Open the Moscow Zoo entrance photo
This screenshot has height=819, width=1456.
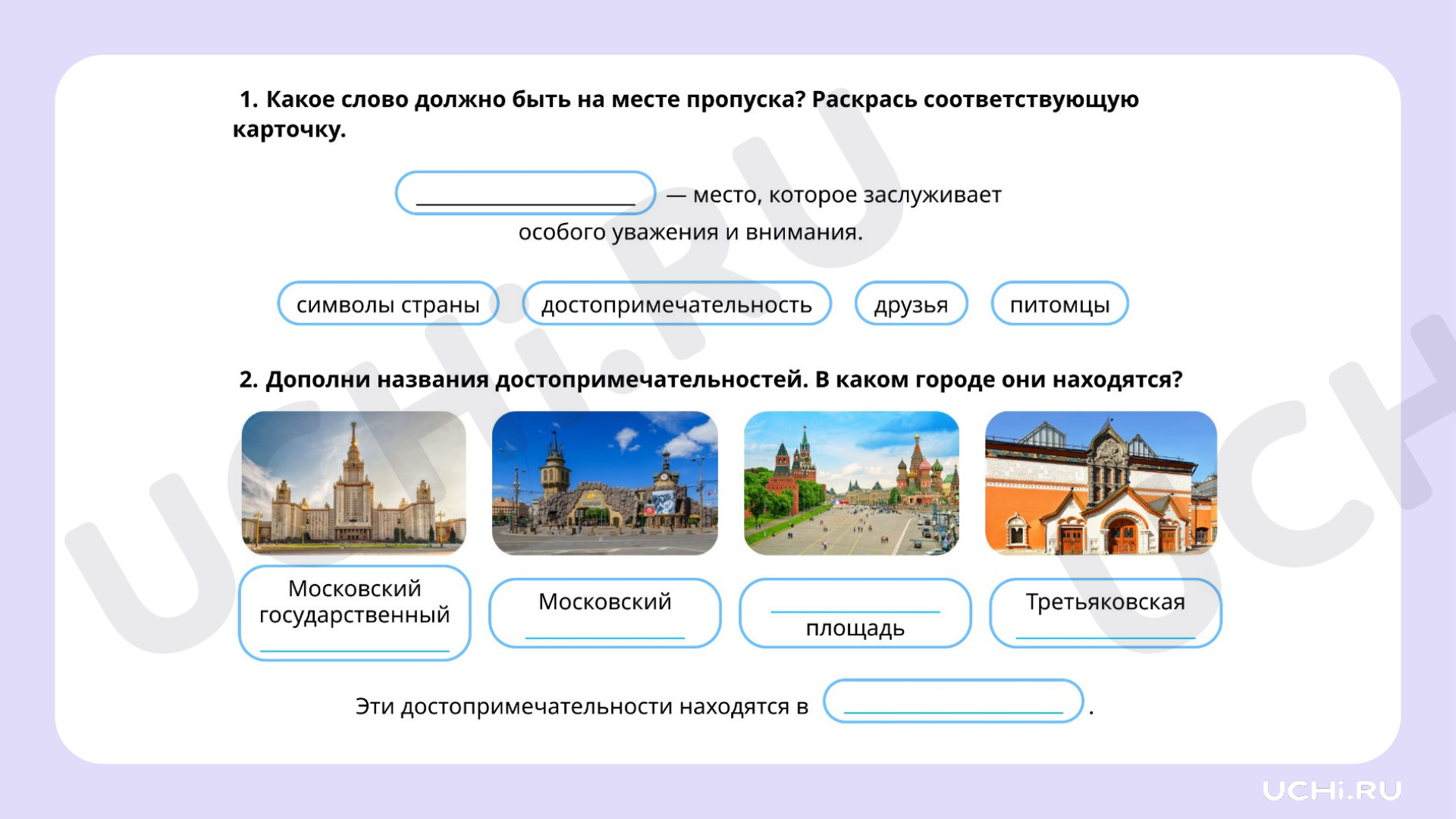(605, 483)
